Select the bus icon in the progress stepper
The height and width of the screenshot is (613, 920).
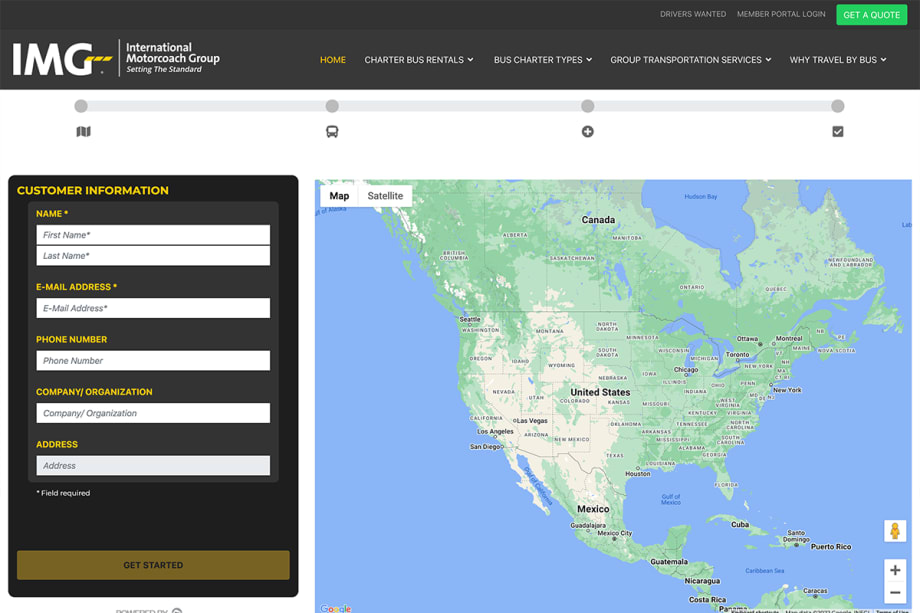click(x=332, y=131)
